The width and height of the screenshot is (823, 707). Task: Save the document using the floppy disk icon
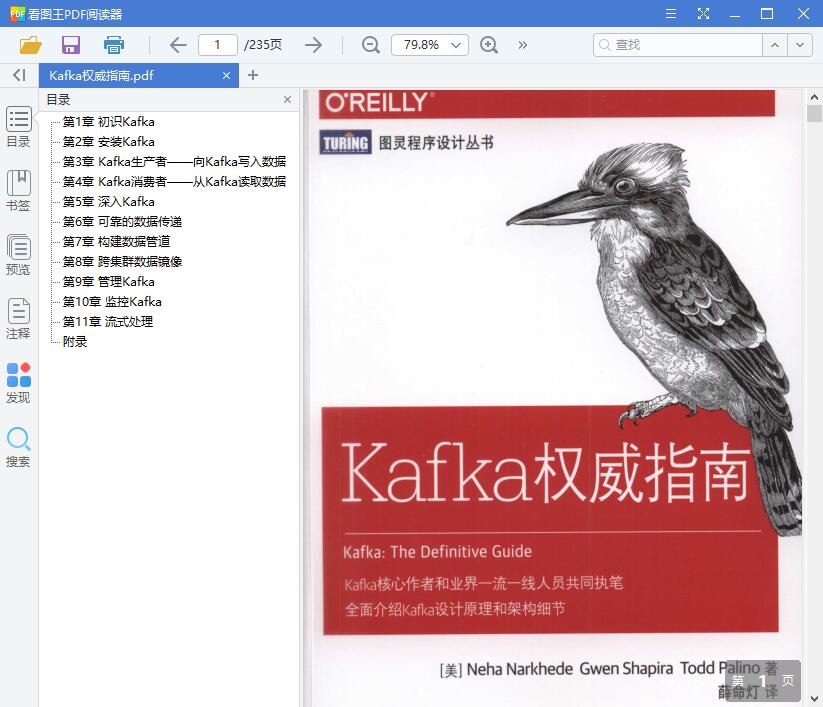click(71, 45)
